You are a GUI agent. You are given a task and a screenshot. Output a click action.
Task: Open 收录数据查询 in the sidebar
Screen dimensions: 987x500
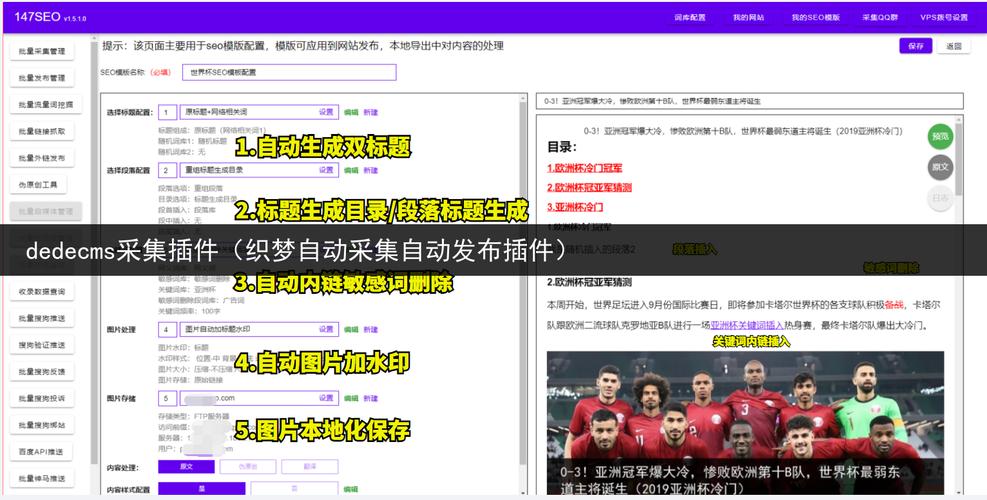click(x=42, y=292)
